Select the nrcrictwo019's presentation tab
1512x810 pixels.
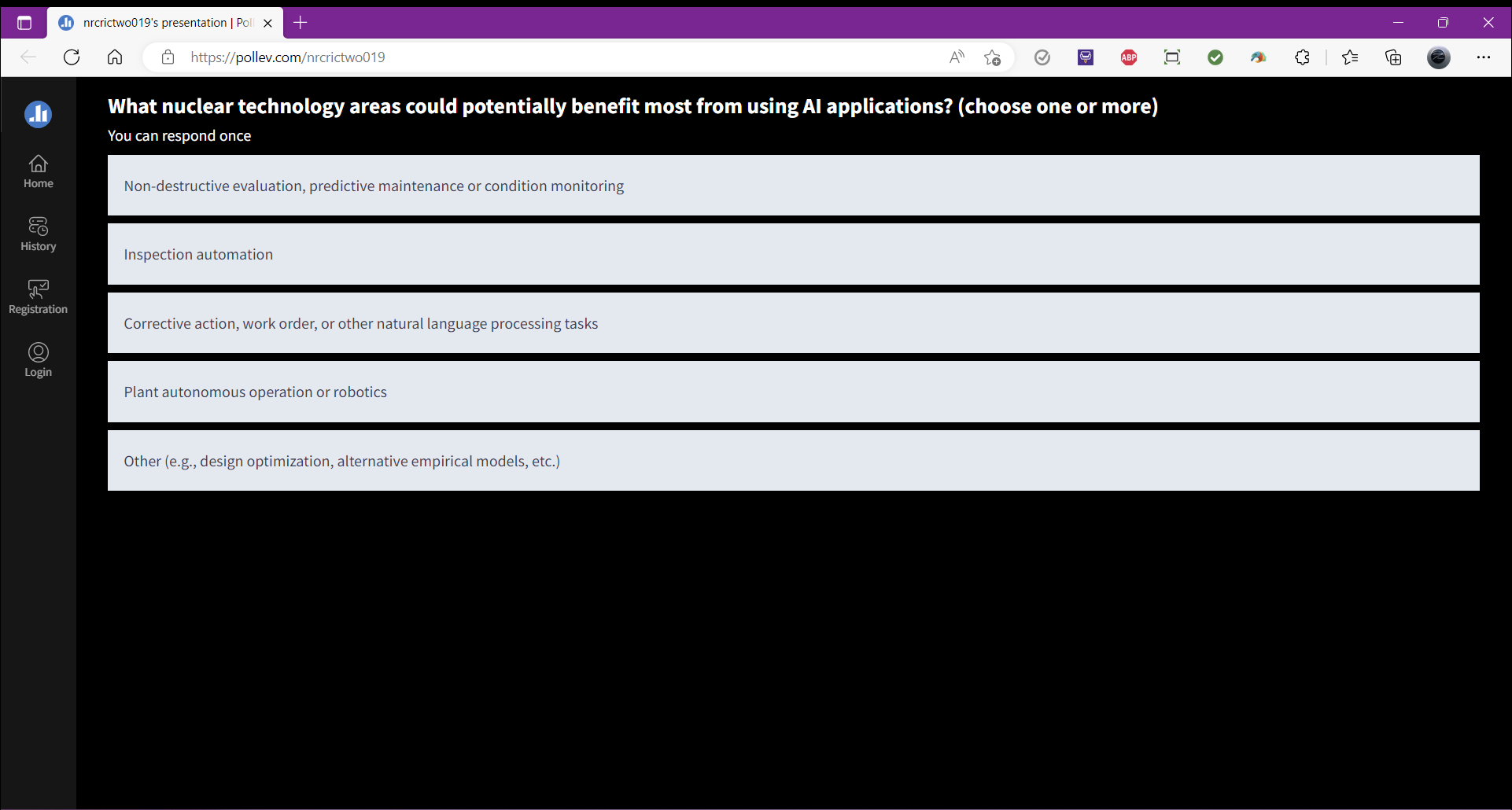point(165,23)
